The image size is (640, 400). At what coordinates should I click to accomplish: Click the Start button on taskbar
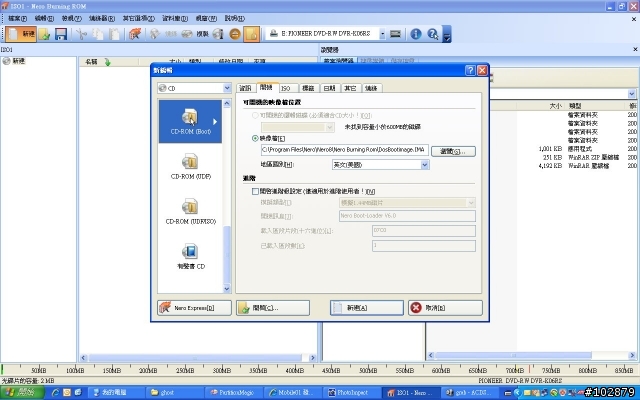(x=22, y=393)
